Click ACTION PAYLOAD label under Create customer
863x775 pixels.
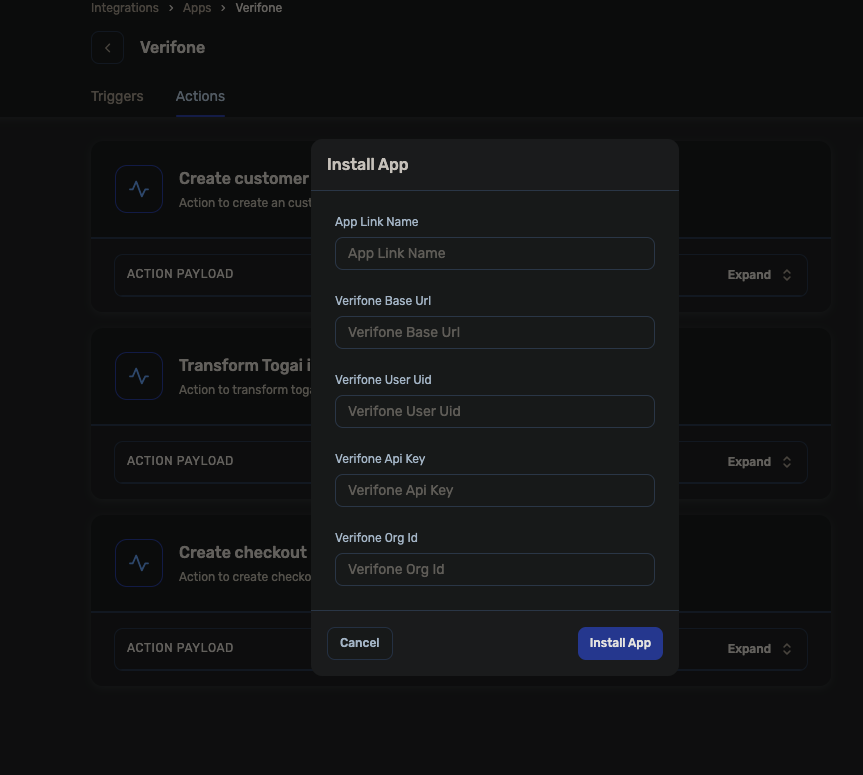[x=180, y=274]
